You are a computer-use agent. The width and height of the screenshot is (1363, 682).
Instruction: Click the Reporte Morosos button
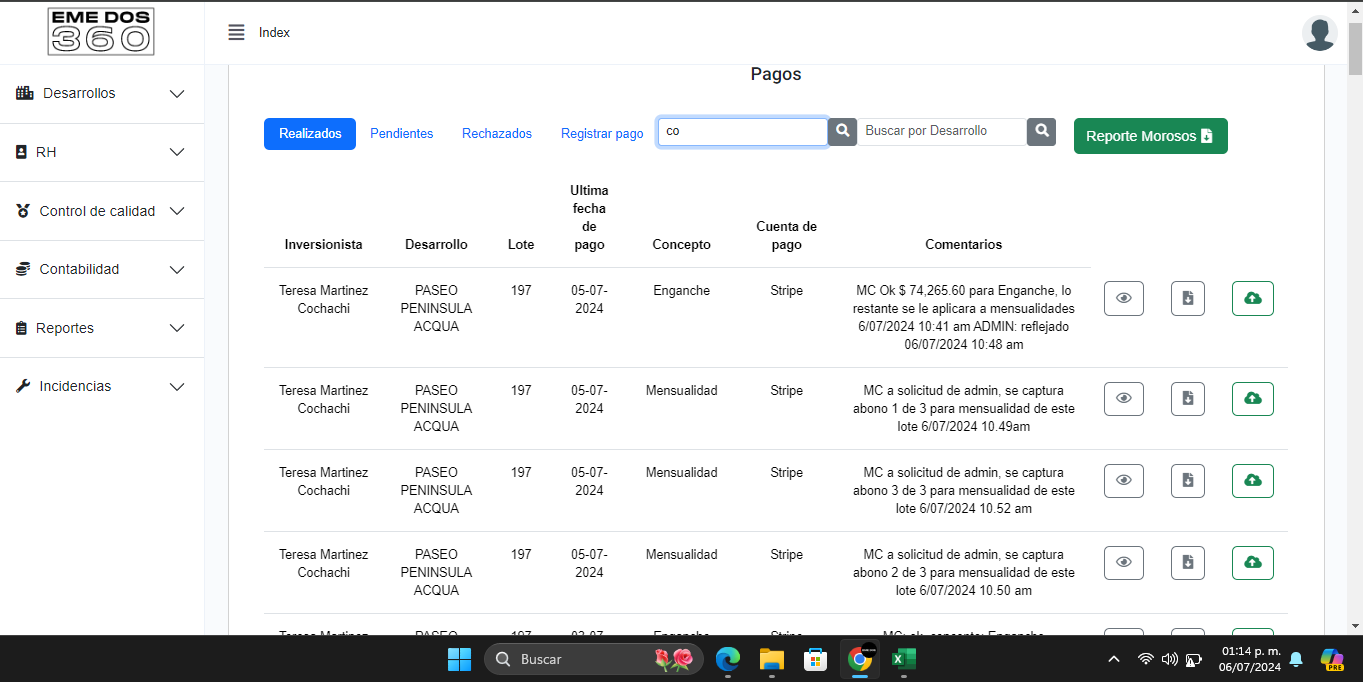pos(1150,136)
